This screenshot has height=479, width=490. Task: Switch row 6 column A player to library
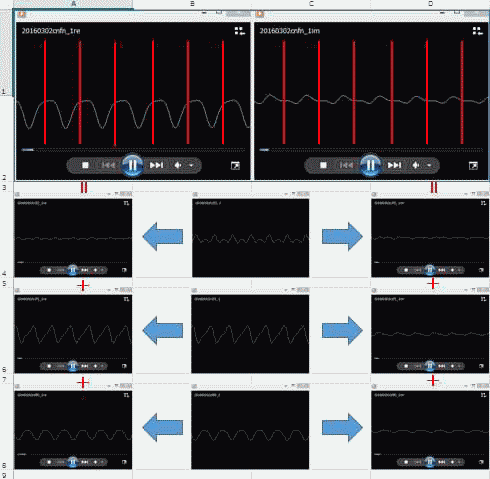click(126, 299)
